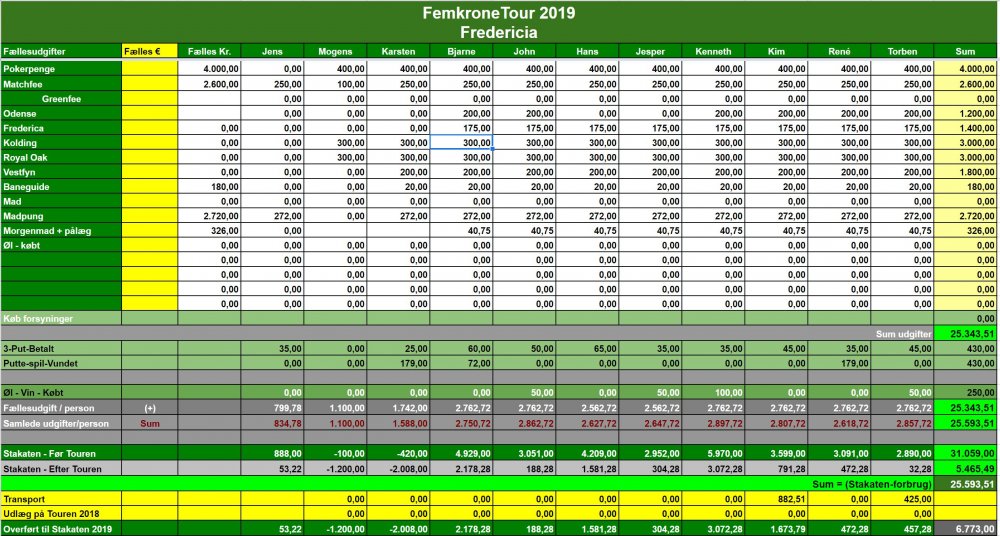Select Øl - Vin value 100,00 for Kenneth
The image size is (1000, 536).
(x=713, y=392)
